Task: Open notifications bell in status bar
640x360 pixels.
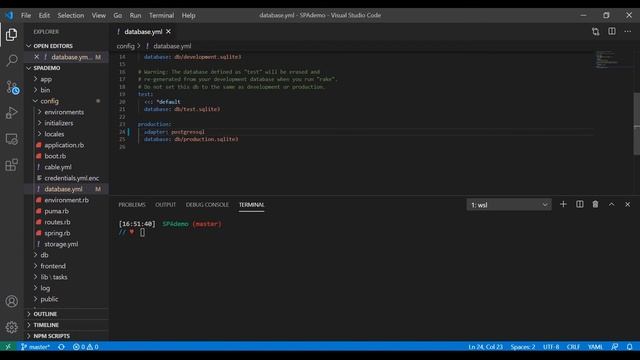Action: [x=629, y=347]
